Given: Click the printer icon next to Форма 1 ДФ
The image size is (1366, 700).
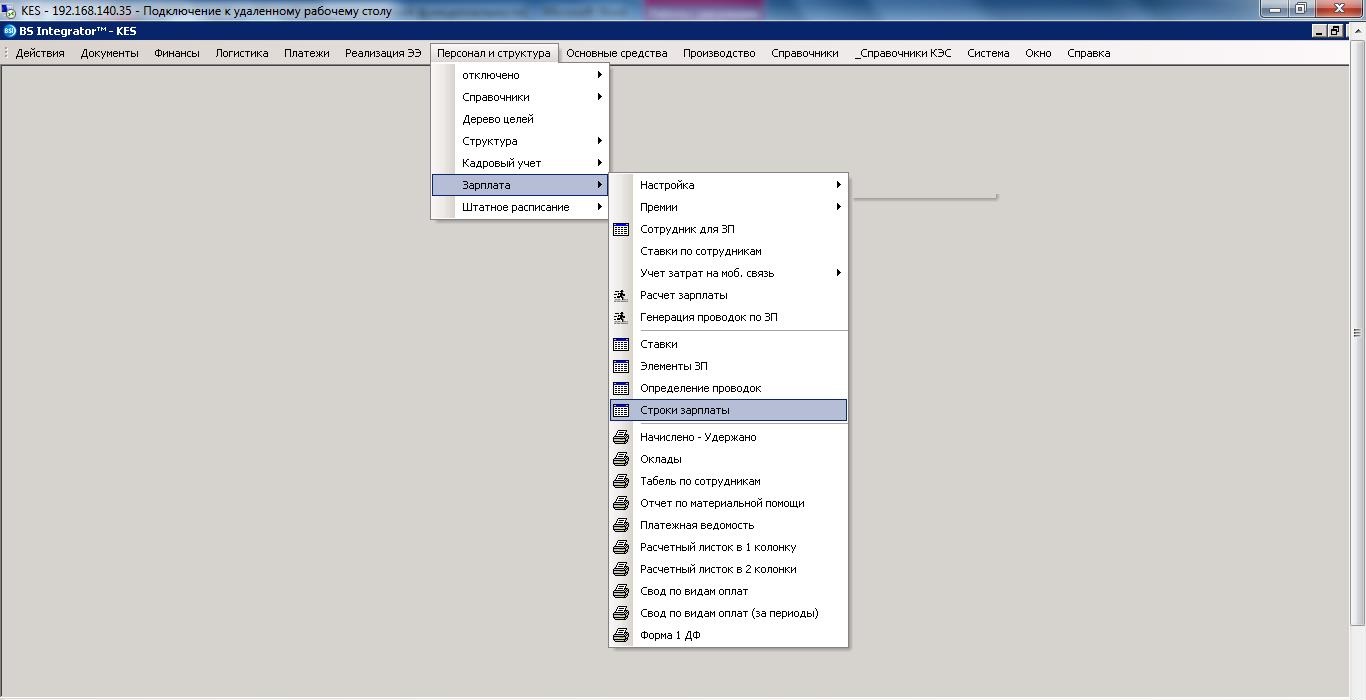Looking at the screenshot, I should coord(621,636).
